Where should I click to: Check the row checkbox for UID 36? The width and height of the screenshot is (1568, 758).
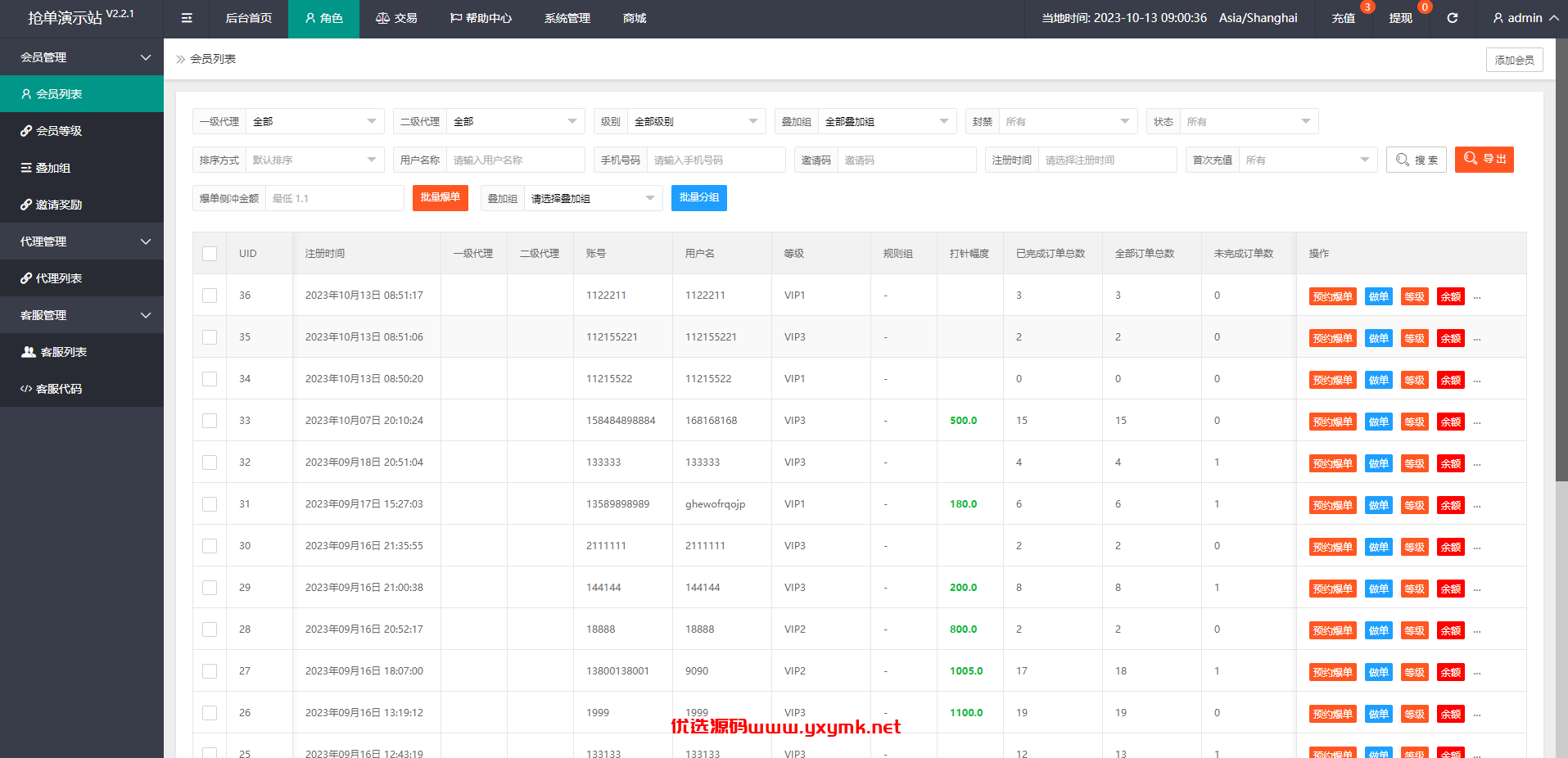click(x=210, y=296)
